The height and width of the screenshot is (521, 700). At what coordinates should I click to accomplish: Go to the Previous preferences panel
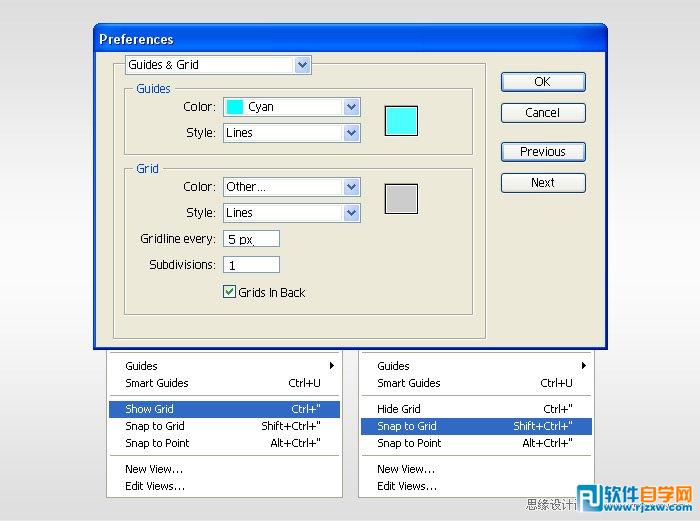pos(543,152)
